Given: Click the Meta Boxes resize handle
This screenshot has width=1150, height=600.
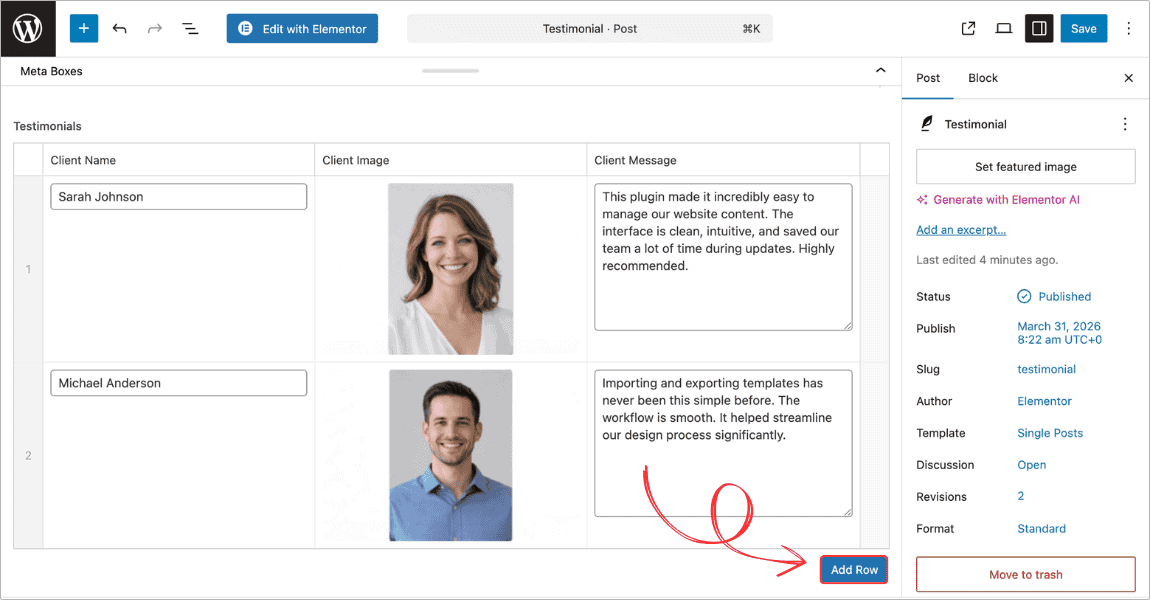Looking at the screenshot, I should click(450, 70).
